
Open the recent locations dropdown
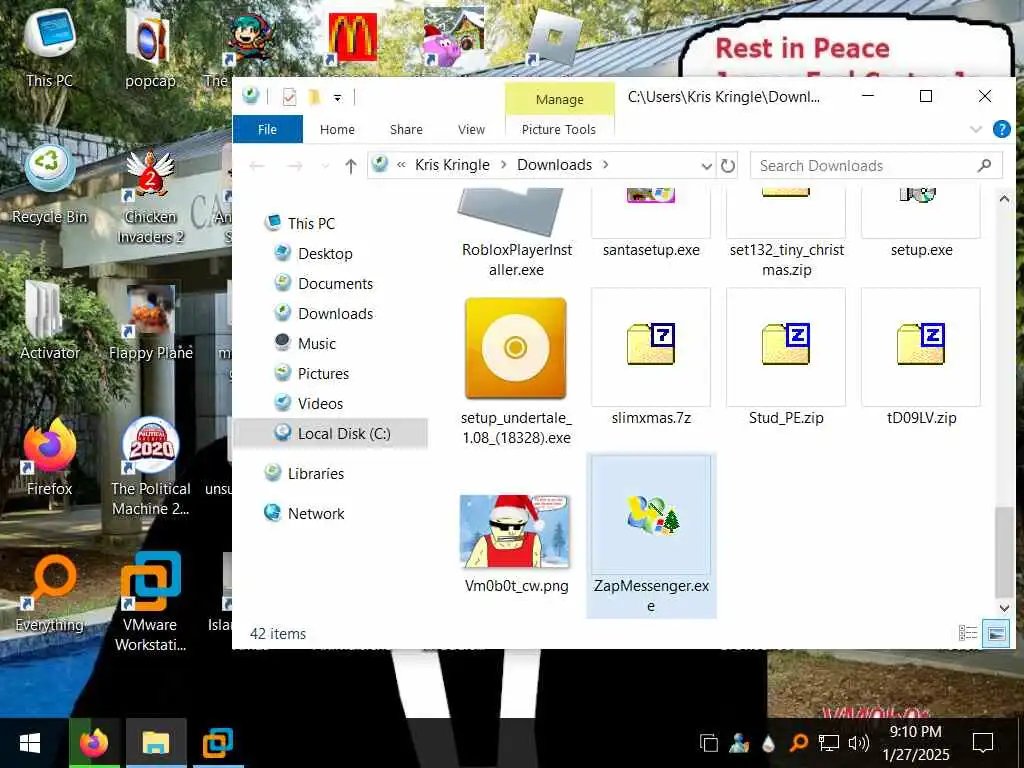pos(325,166)
